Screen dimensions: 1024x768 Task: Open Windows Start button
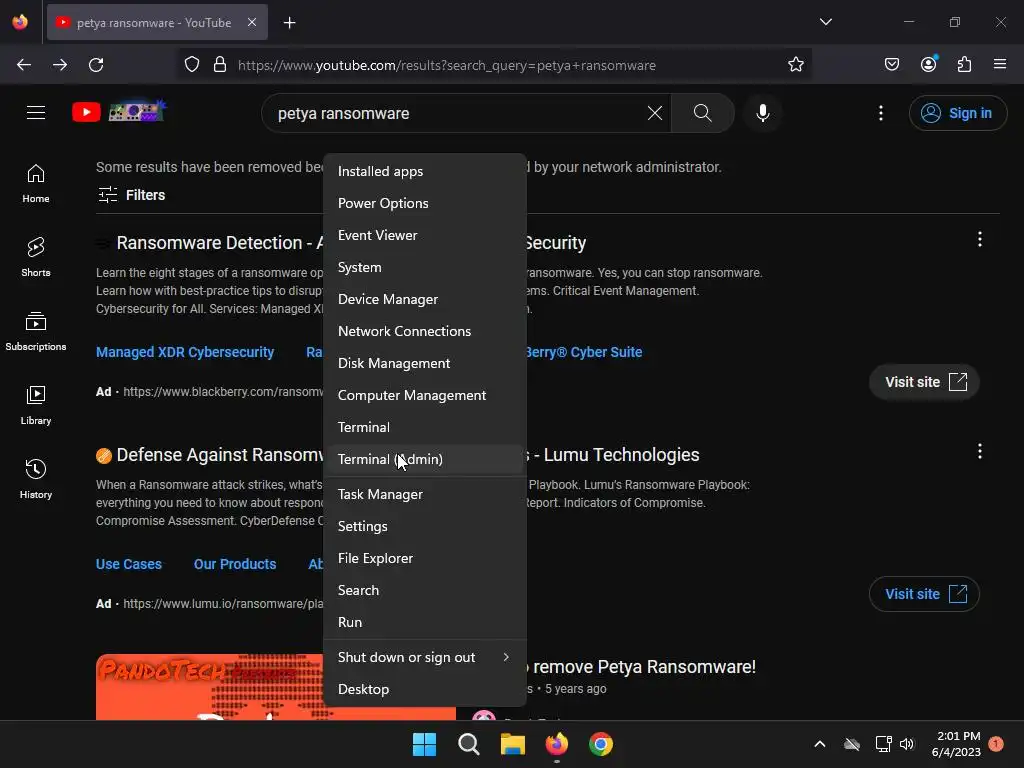point(424,744)
